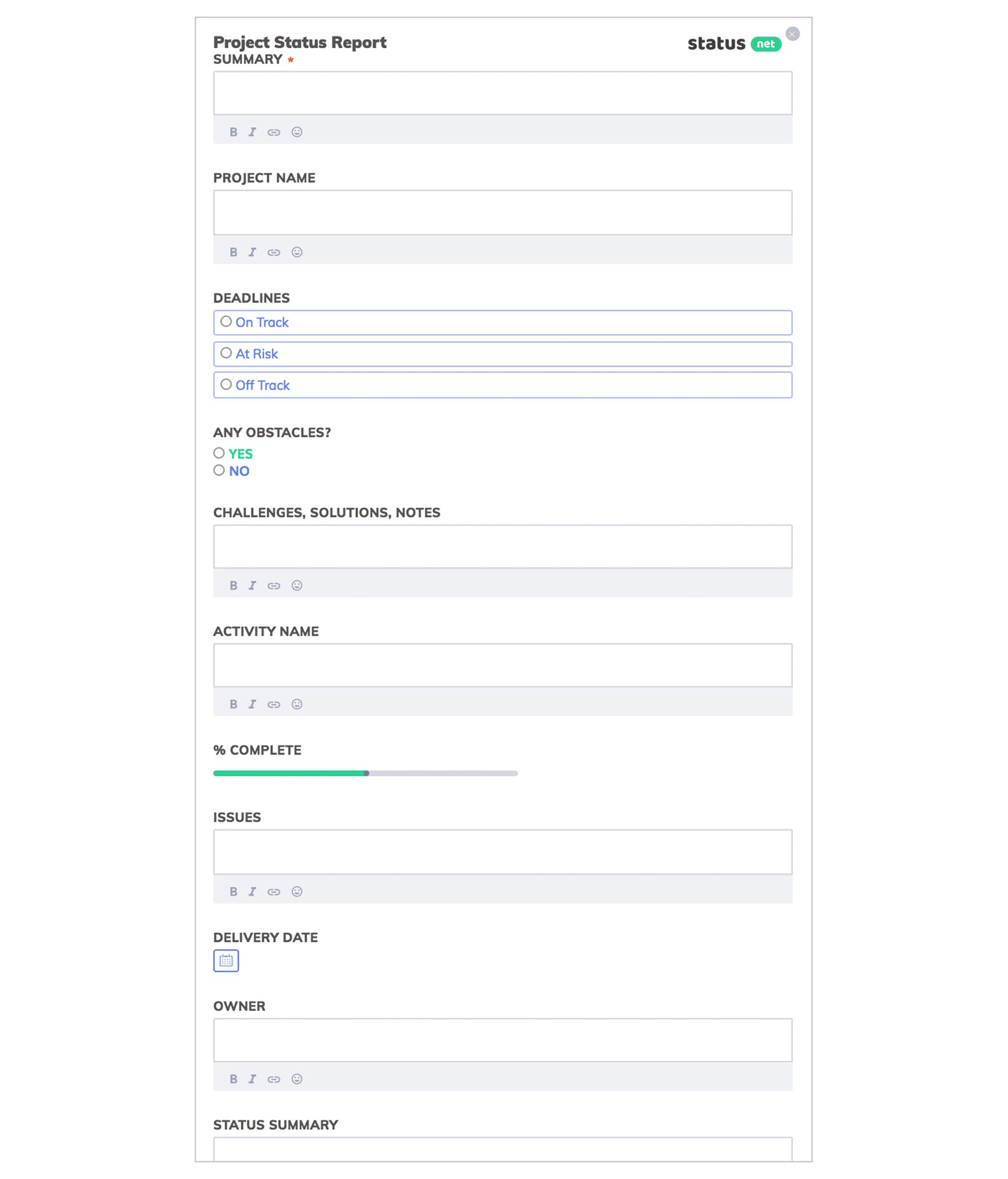The image size is (1008, 1179).
Task: Select the At Risk deadline option
Action: 226,353
